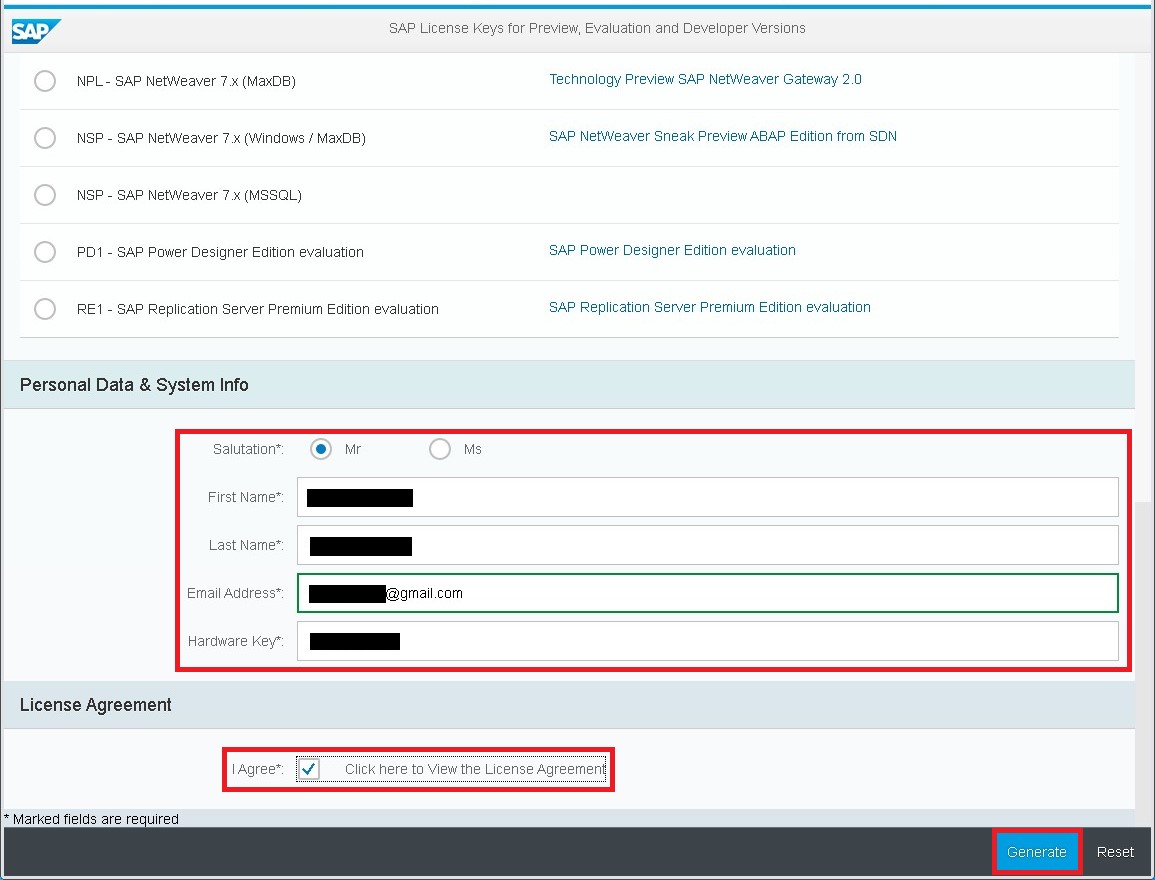
Task: Open SAP NetWeaver Sneak Preview ABAP Edition link
Action: tap(723, 136)
